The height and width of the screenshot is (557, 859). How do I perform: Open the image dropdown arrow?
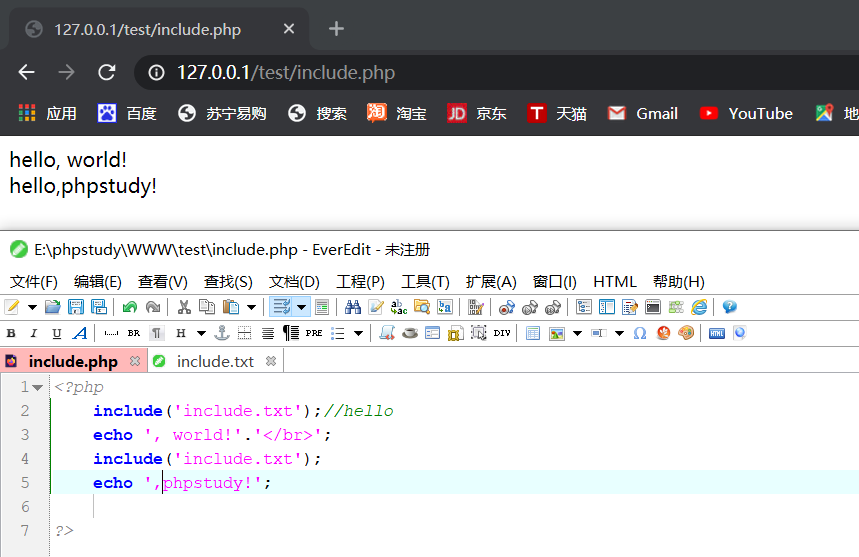tap(577, 333)
